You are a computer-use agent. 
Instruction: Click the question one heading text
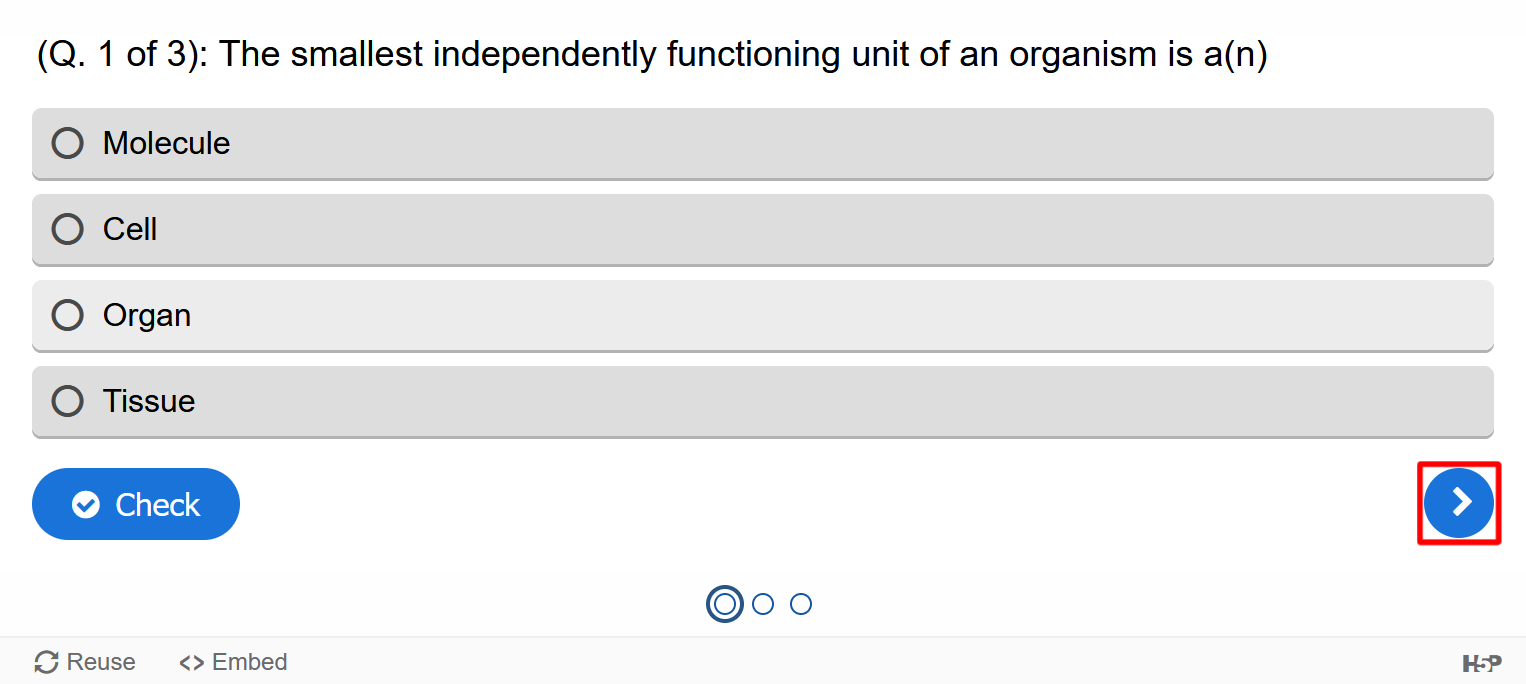point(652,54)
